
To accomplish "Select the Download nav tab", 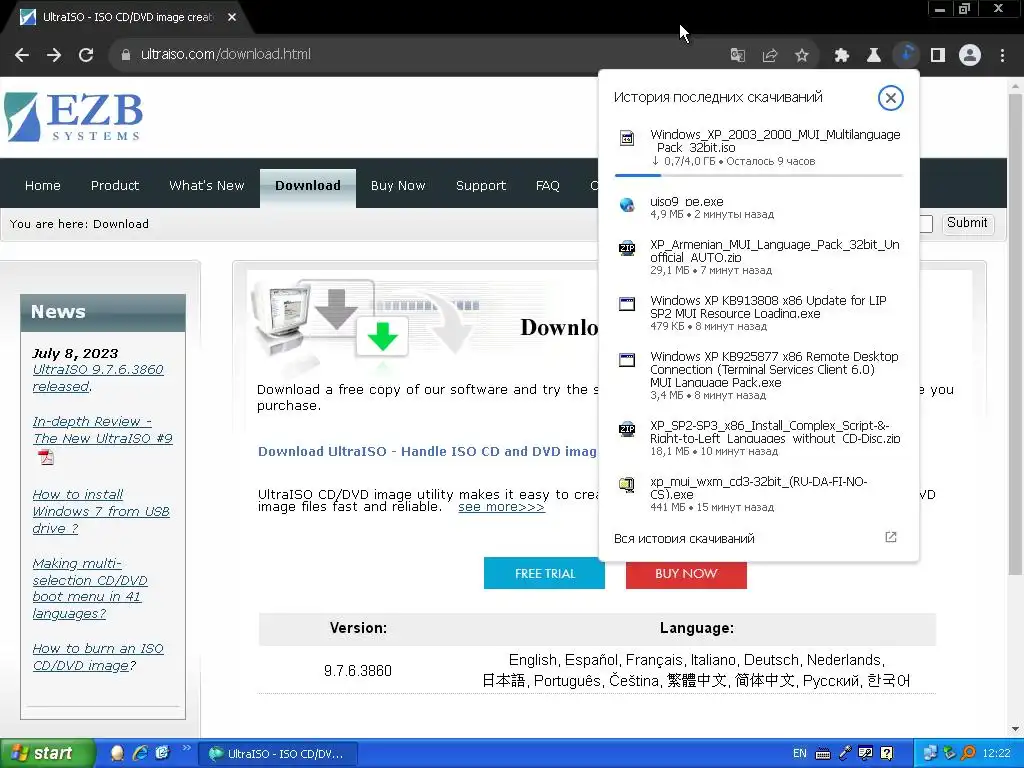I will coord(308,188).
